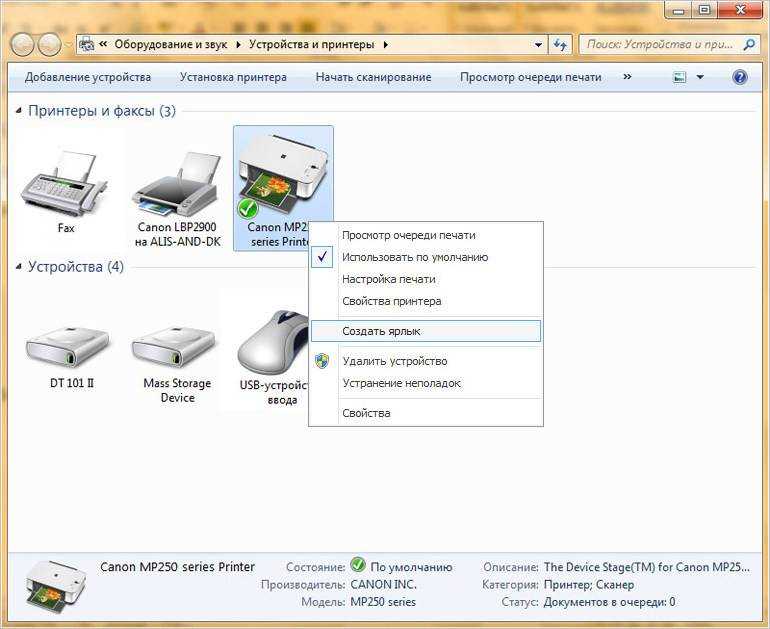Close the Devices and Printers window
The width and height of the screenshot is (770, 629).
(741, 10)
